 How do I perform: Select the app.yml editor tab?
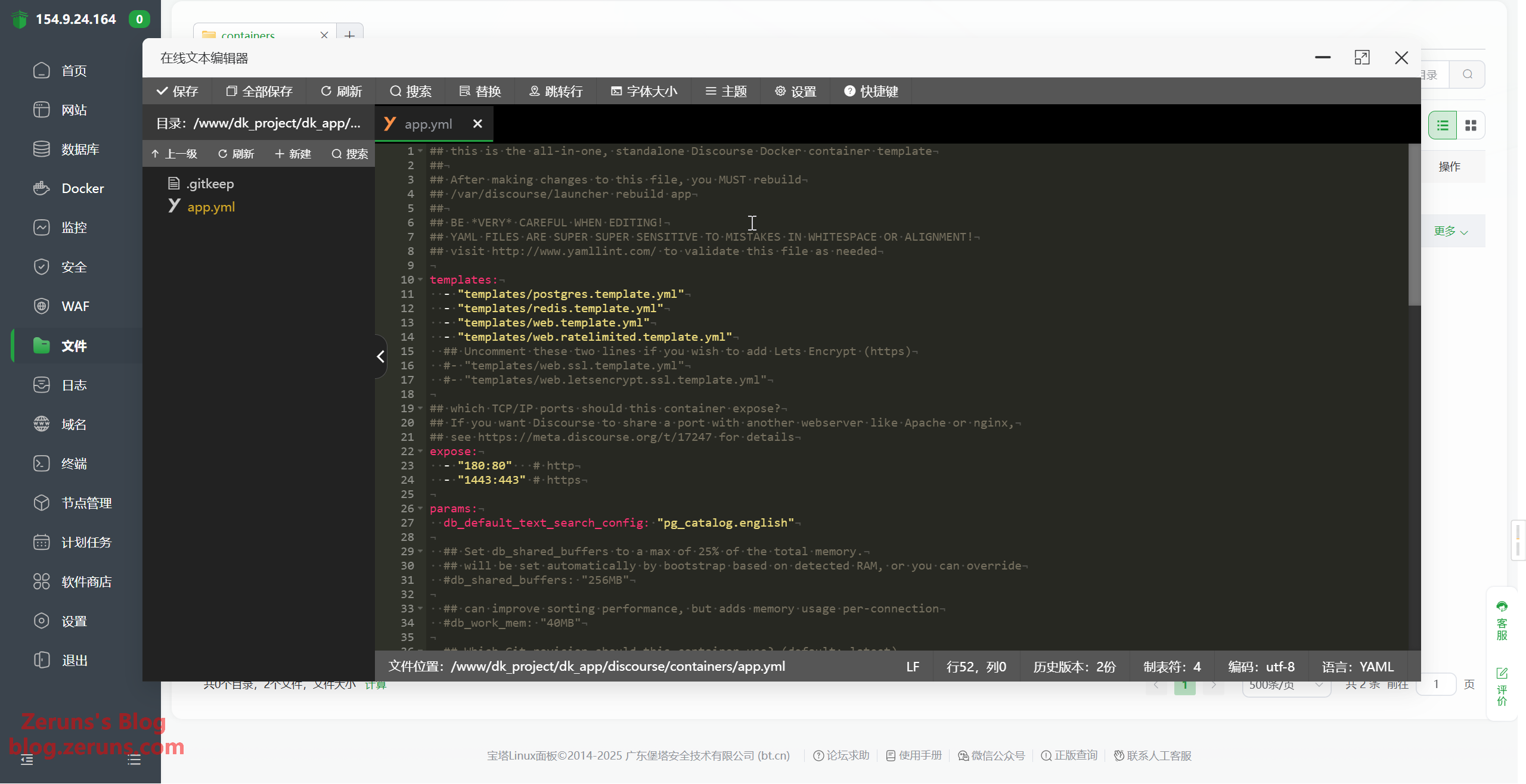428,124
